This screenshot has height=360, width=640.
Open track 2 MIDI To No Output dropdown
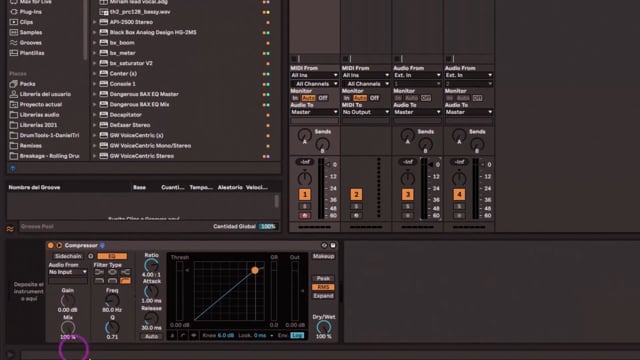pos(366,112)
